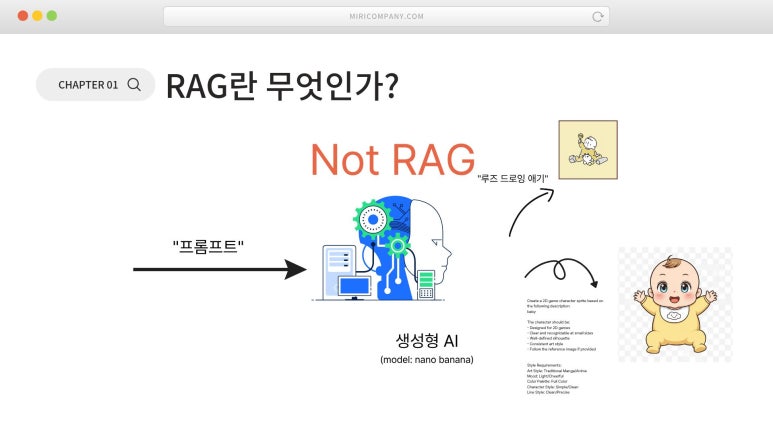Click the (model: nano banana) text
Screen dimensions: 773x435
click(x=427, y=360)
